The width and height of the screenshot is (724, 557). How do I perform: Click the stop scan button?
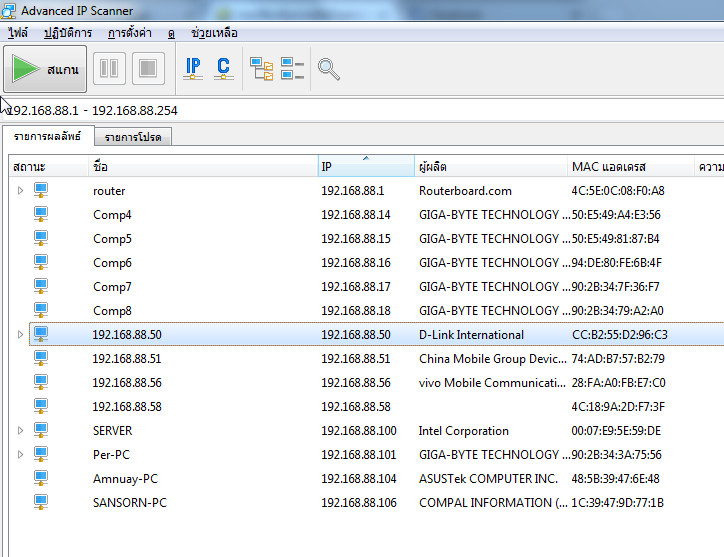148,69
